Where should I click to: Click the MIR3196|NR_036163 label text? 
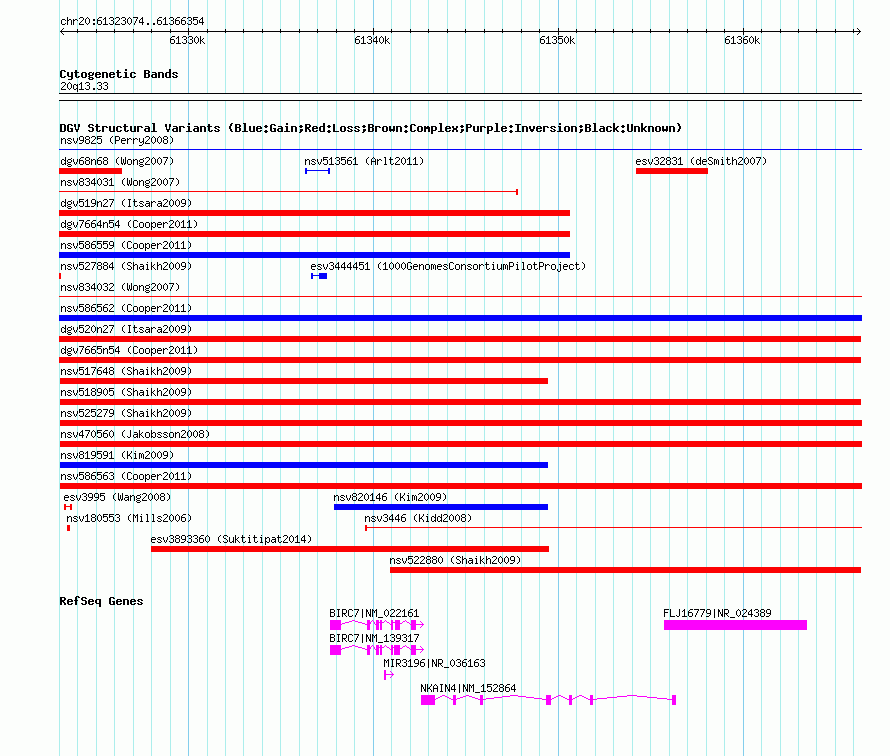pos(434,663)
